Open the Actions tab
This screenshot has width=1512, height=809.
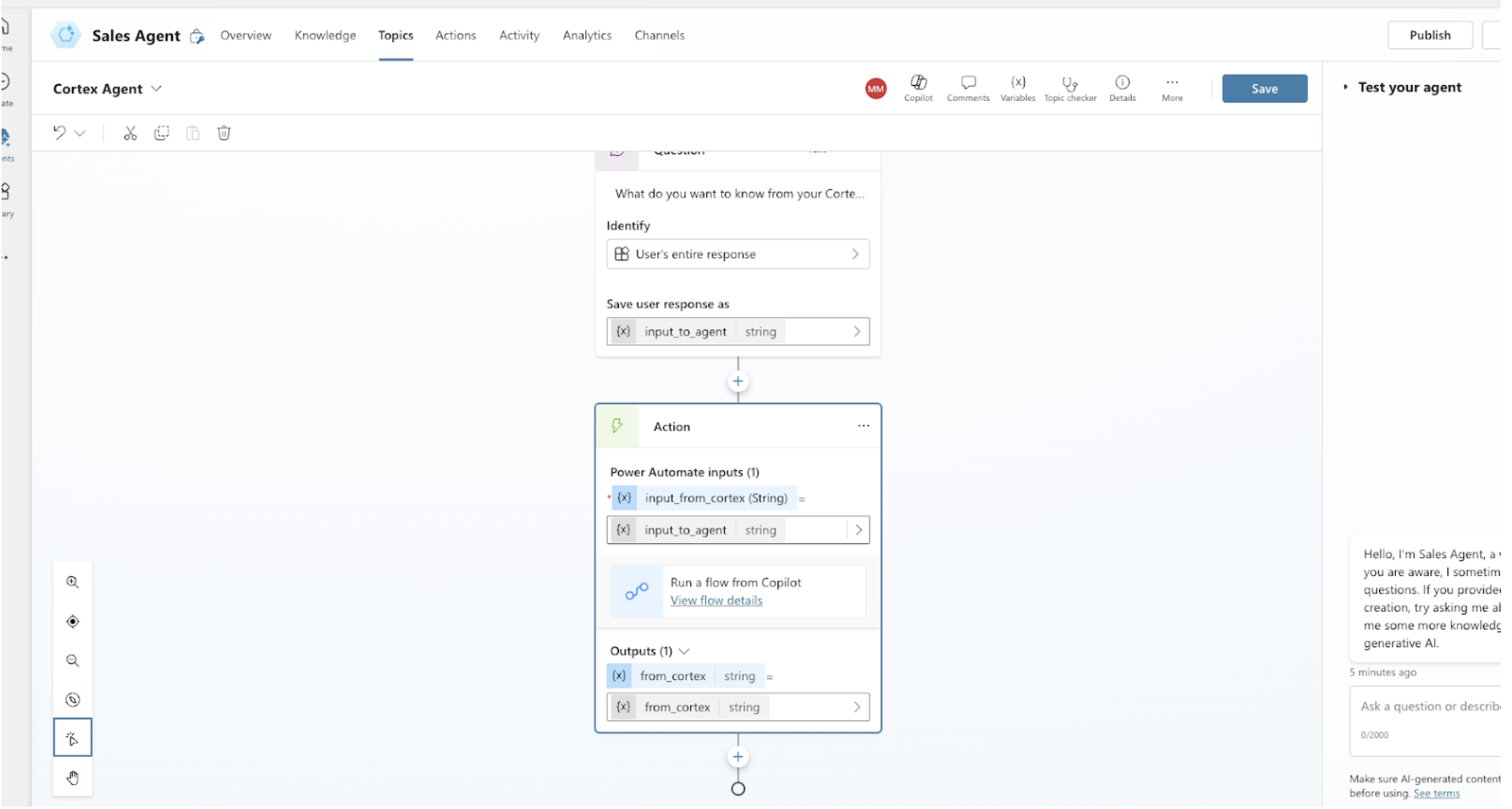tap(456, 35)
